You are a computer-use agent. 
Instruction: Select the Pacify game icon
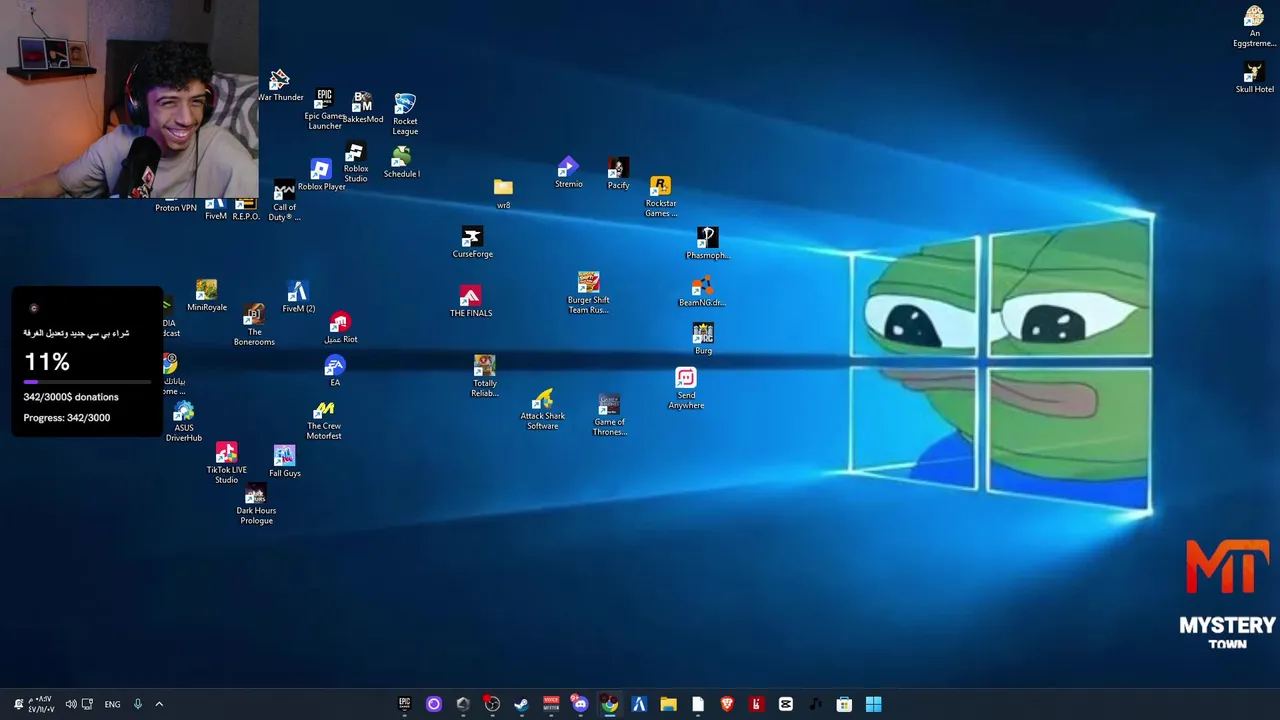point(618,174)
